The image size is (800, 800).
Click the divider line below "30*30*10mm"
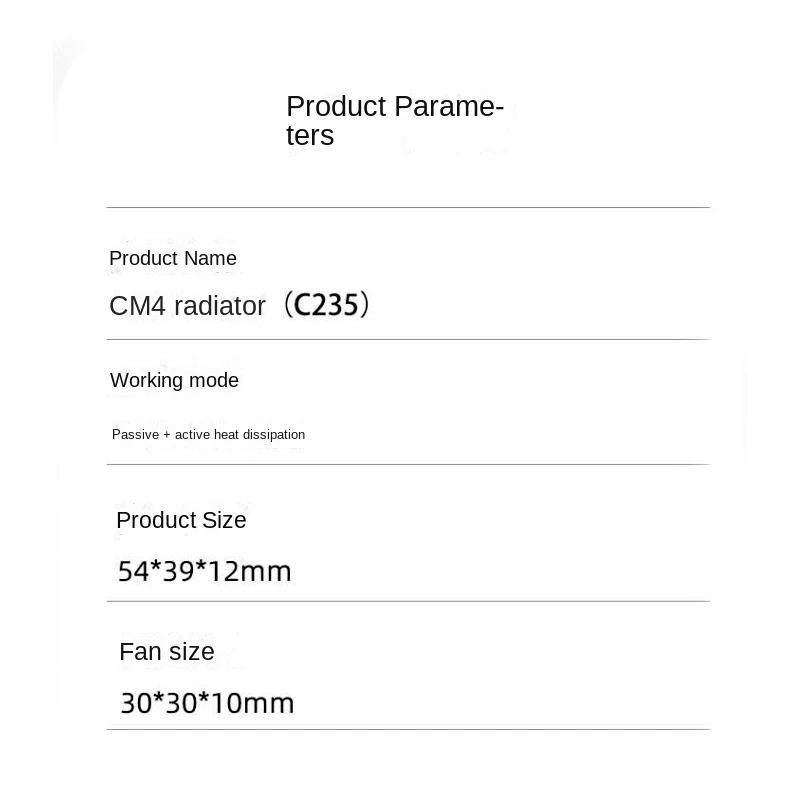(x=408, y=729)
